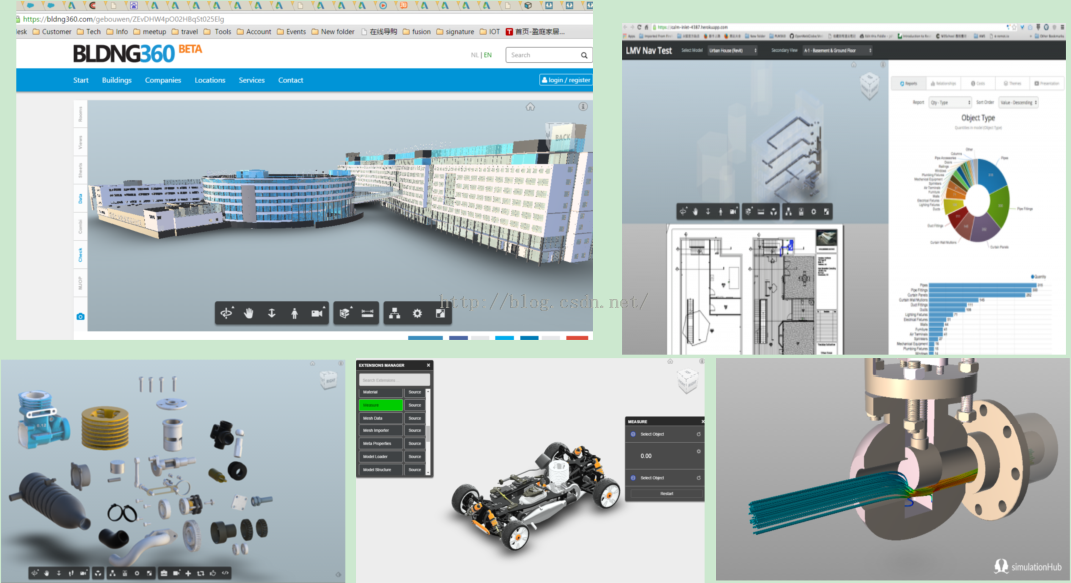The height and width of the screenshot is (583, 1071).
Task: Toggle the Model Structure extension
Action: (x=380, y=470)
